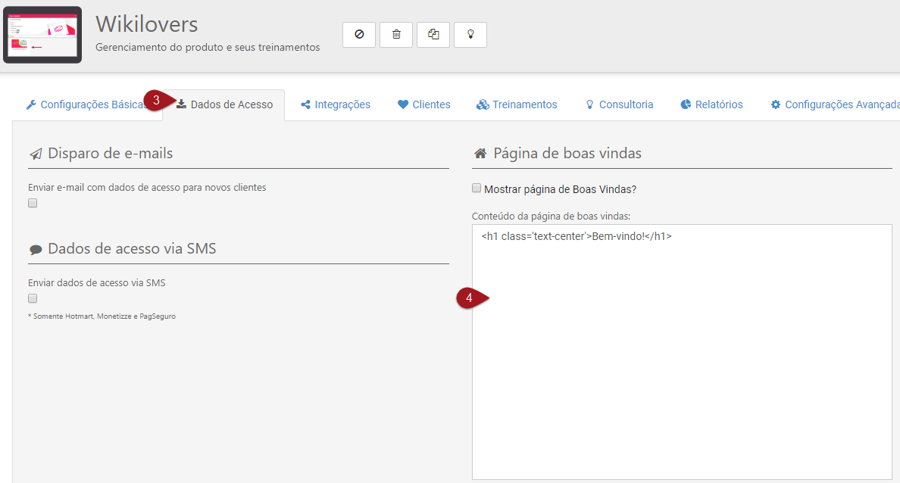Click inside the welcome page content textarea

click(x=682, y=360)
